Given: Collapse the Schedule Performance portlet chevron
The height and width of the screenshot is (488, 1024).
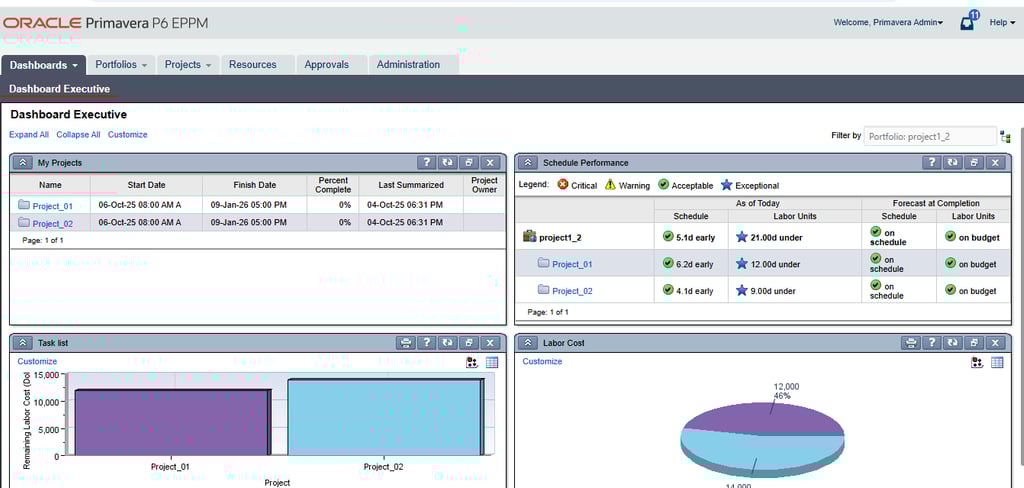Looking at the screenshot, I should click(x=528, y=163).
